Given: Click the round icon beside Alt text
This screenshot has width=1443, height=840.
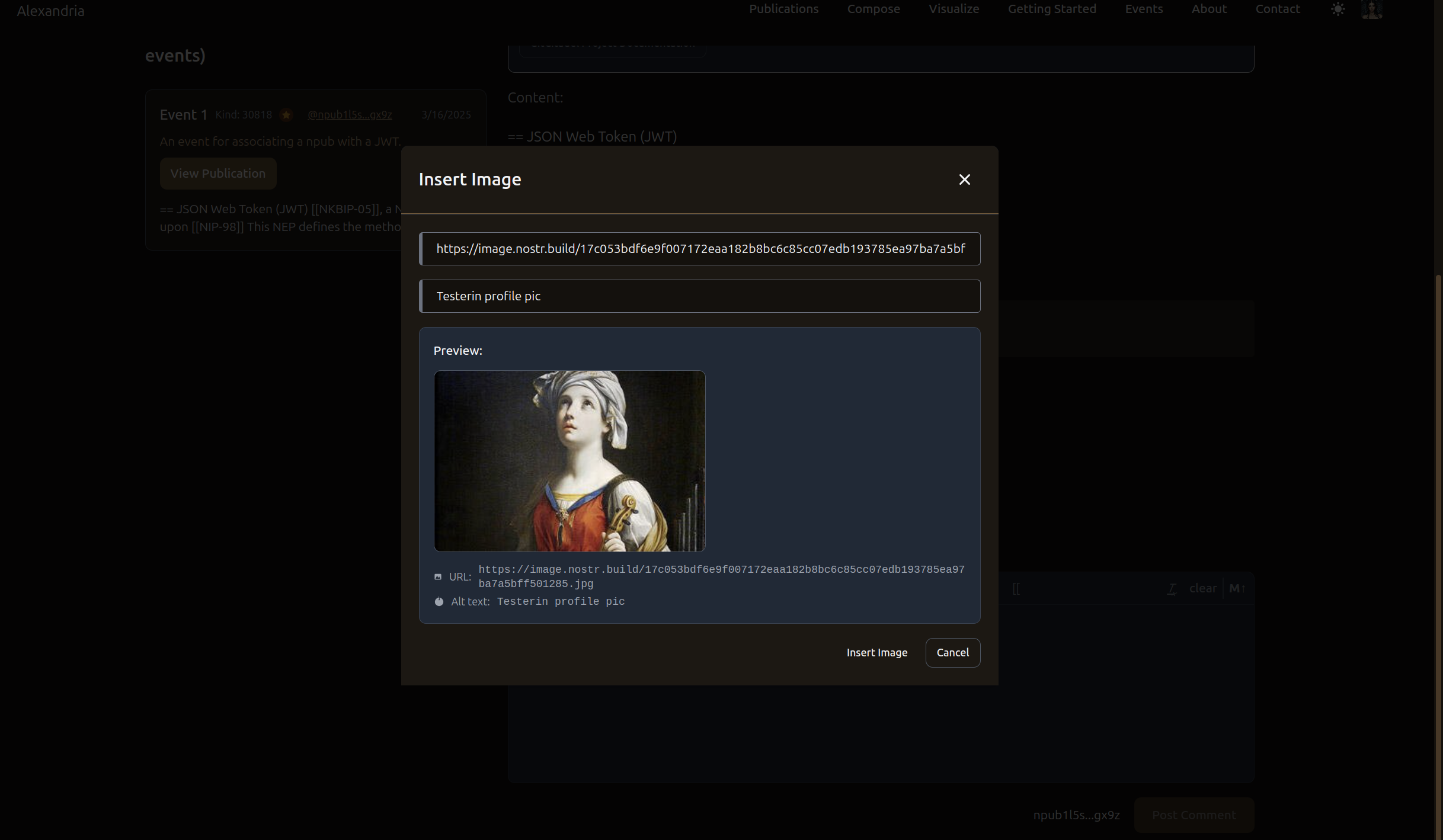Looking at the screenshot, I should pos(439,601).
